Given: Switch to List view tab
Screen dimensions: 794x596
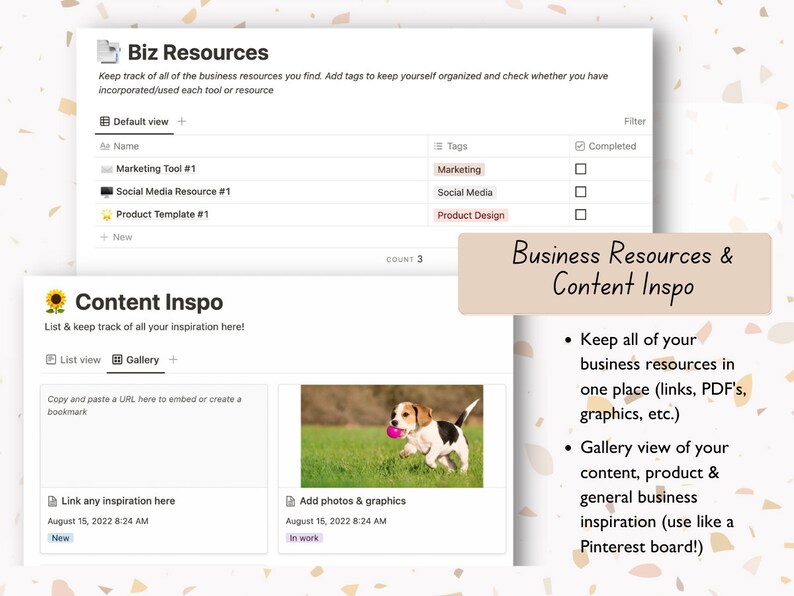Looking at the screenshot, I should [x=73, y=360].
